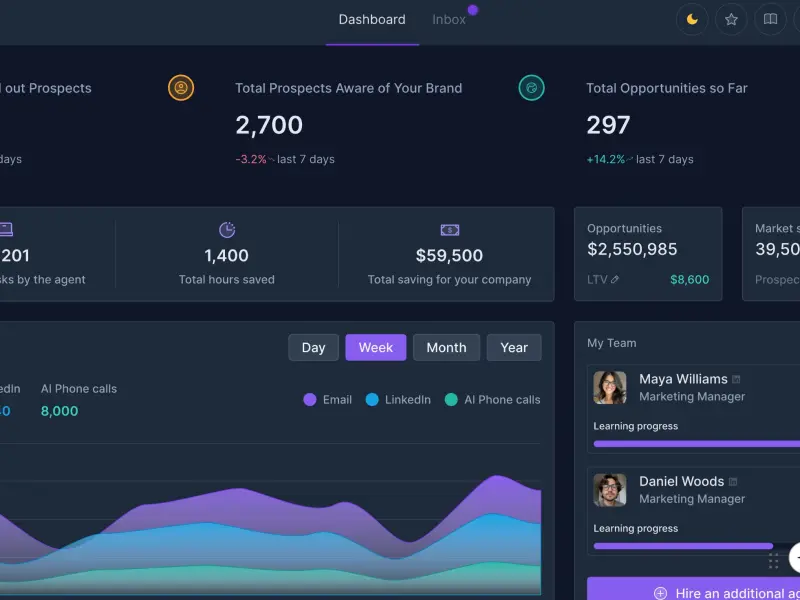This screenshot has height=600, width=800.
Task: Click the LTV edit pencil icon
Action: click(615, 280)
